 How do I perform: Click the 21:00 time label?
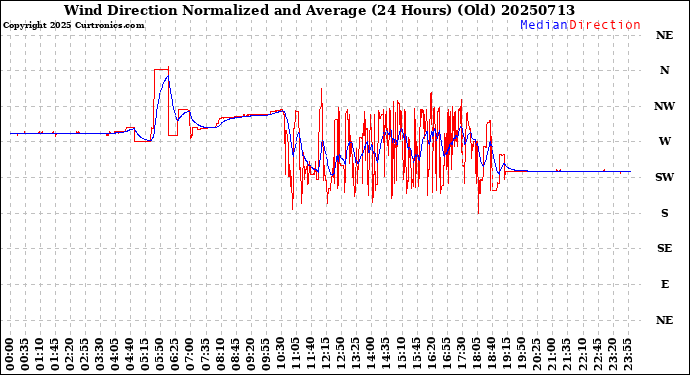coord(551,354)
